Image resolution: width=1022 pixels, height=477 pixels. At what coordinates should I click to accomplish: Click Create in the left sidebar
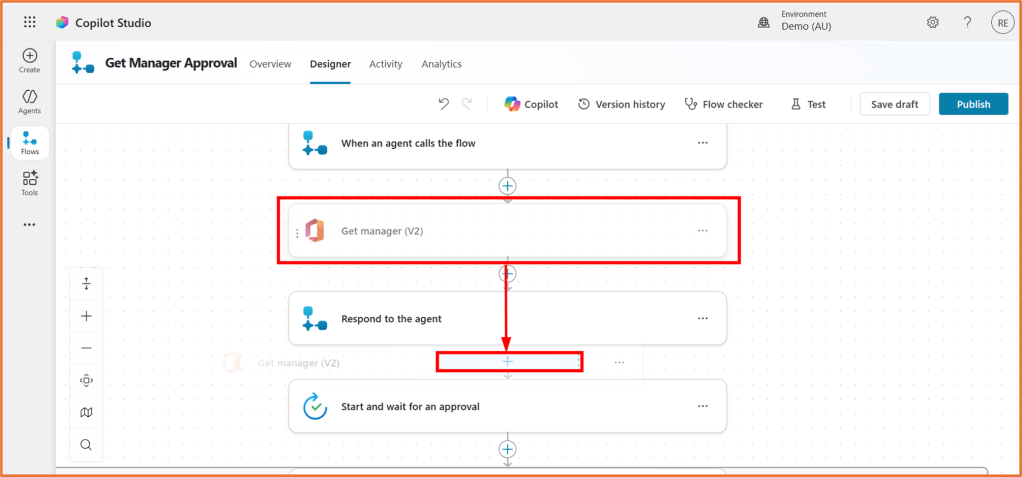coord(29,61)
